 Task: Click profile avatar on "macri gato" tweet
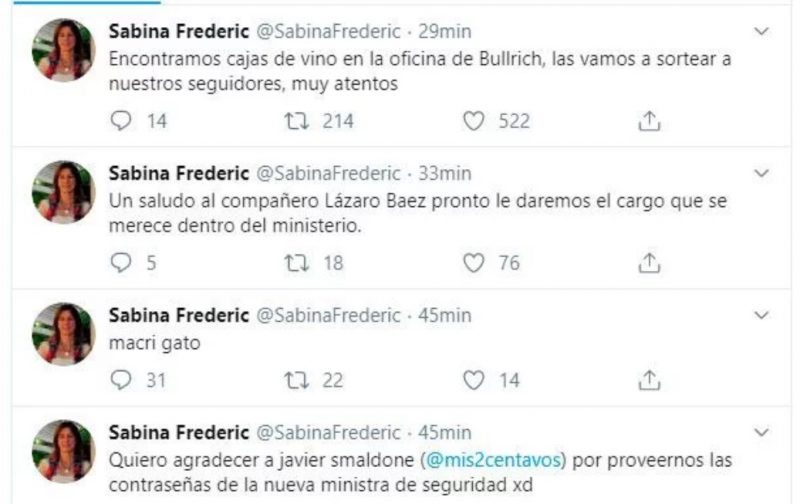tap(63, 334)
